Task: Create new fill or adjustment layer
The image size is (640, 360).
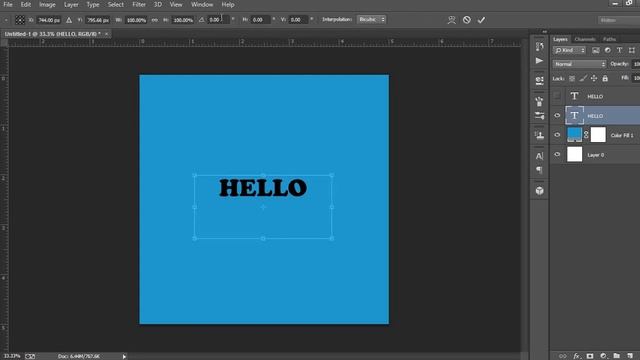Action: 603,356
